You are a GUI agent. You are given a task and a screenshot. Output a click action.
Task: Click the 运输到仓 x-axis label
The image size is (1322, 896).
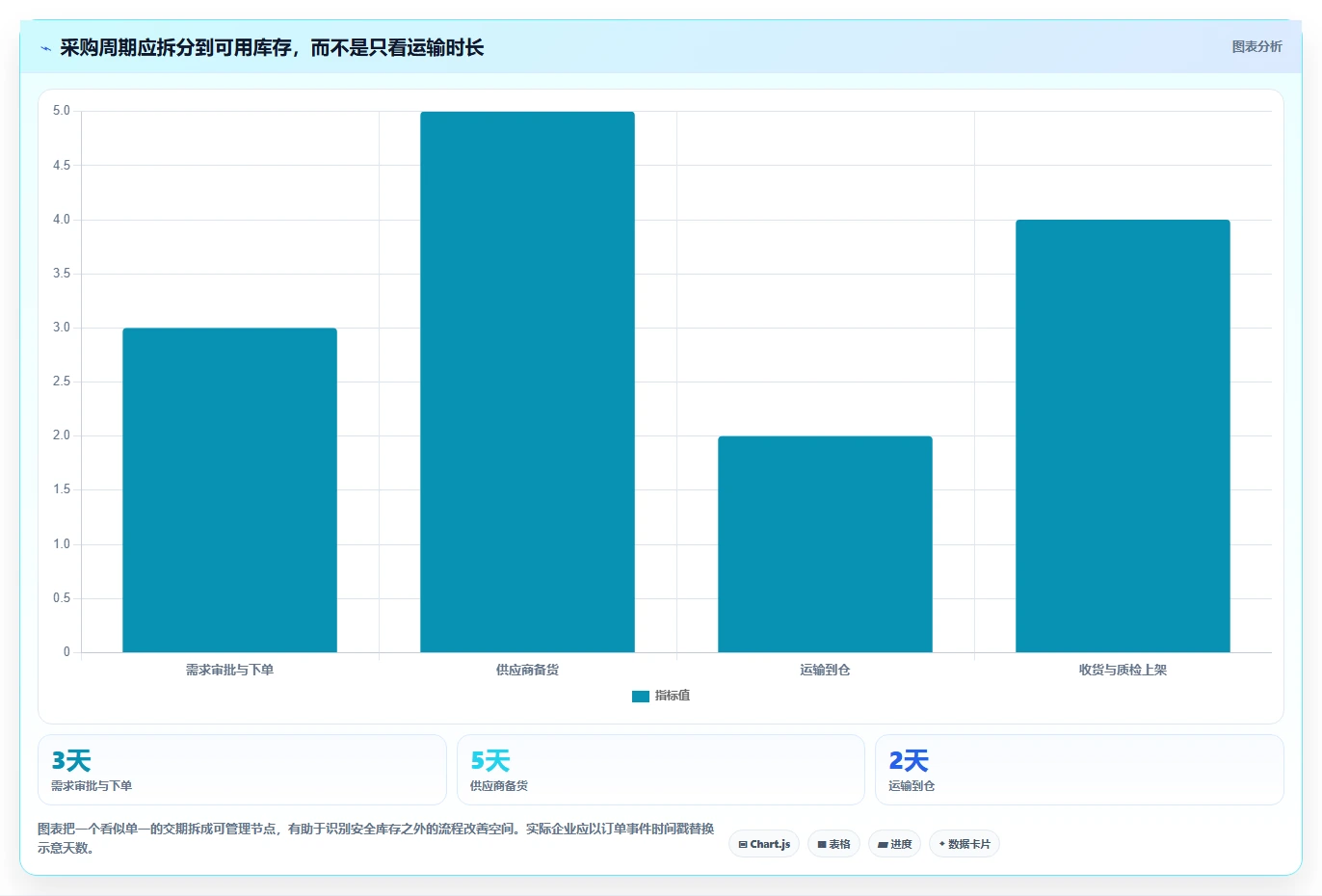(825, 670)
